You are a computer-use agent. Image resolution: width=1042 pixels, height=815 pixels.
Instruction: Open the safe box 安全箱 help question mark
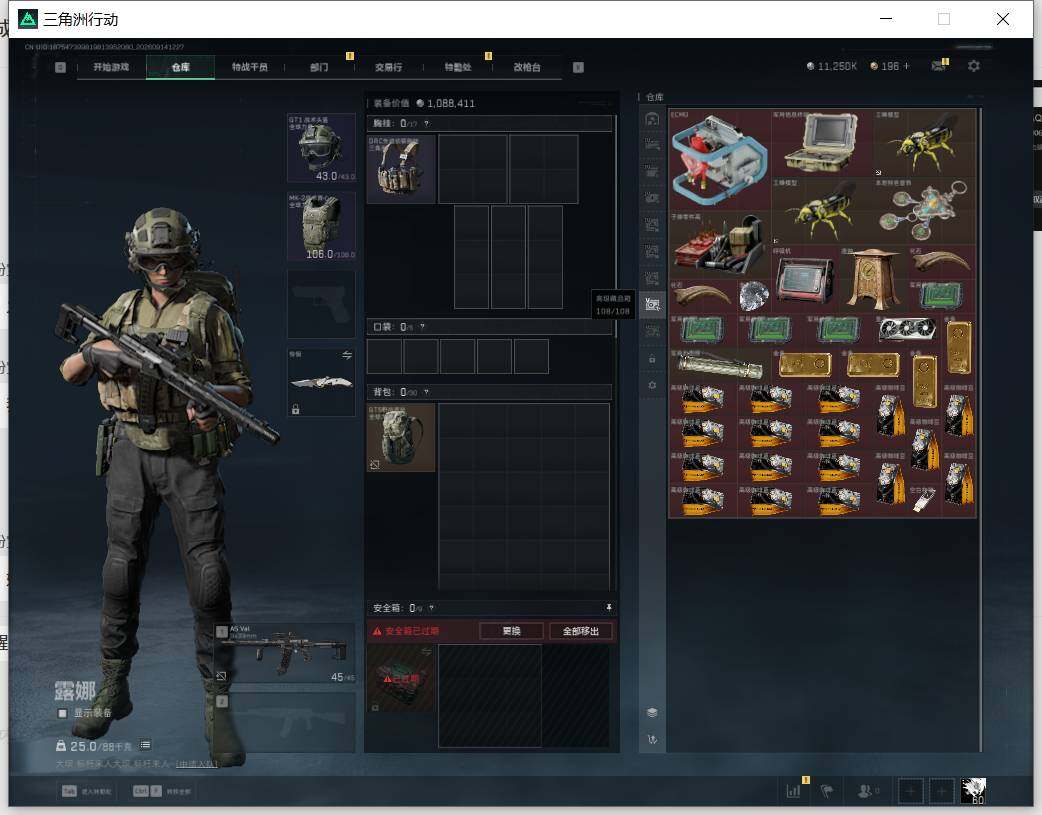coord(431,608)
